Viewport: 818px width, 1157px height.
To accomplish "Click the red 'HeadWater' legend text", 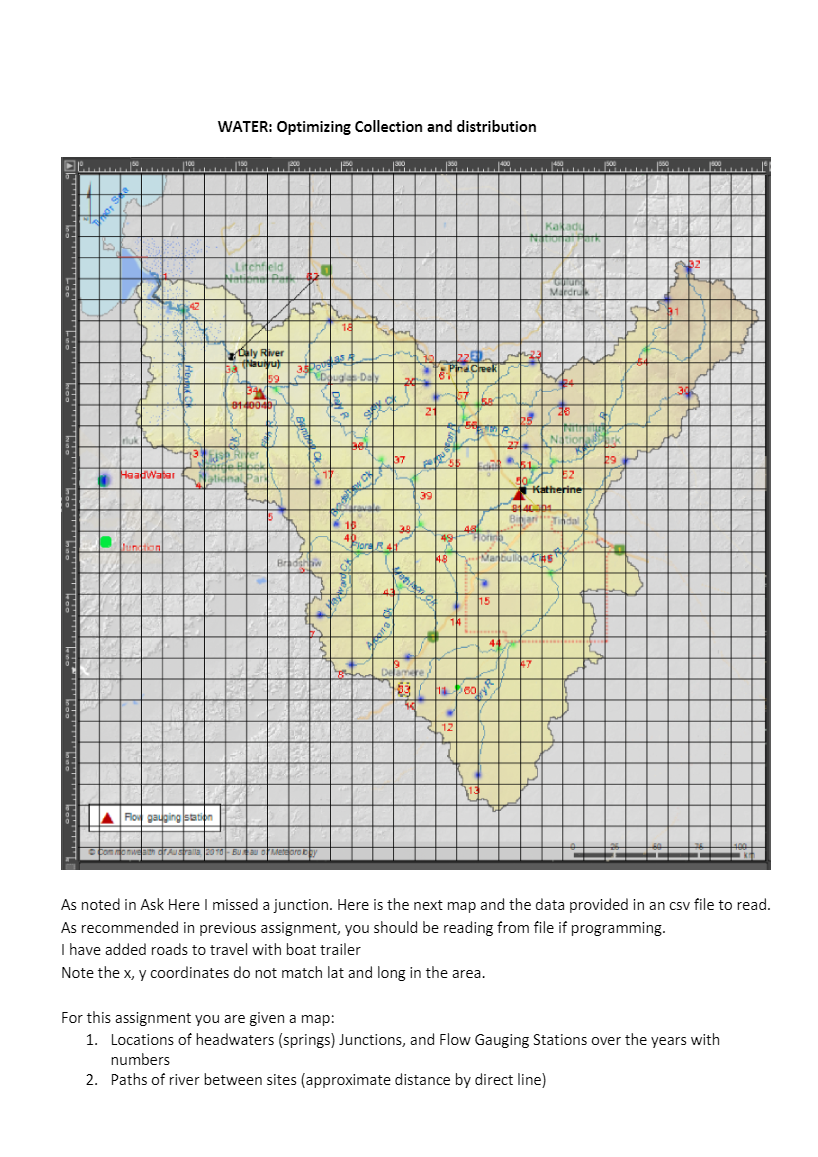I will pyautogui.click(x=148, y=474).
